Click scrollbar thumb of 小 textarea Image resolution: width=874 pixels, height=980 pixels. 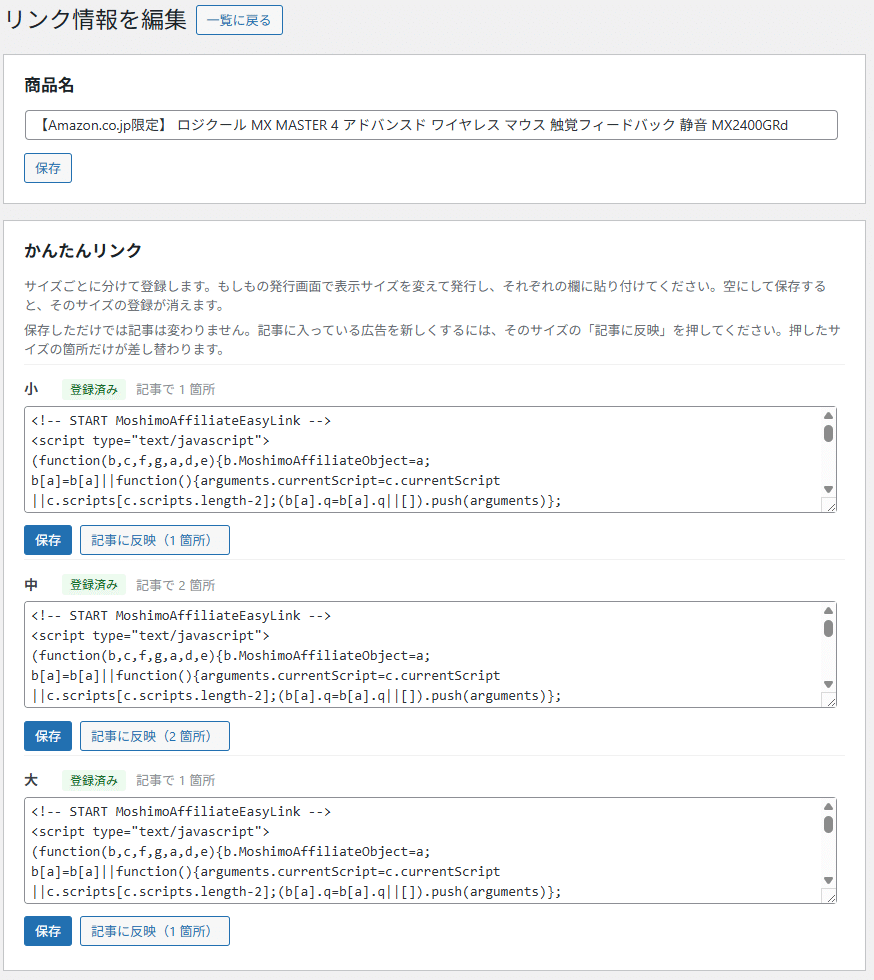coord(828,433)
